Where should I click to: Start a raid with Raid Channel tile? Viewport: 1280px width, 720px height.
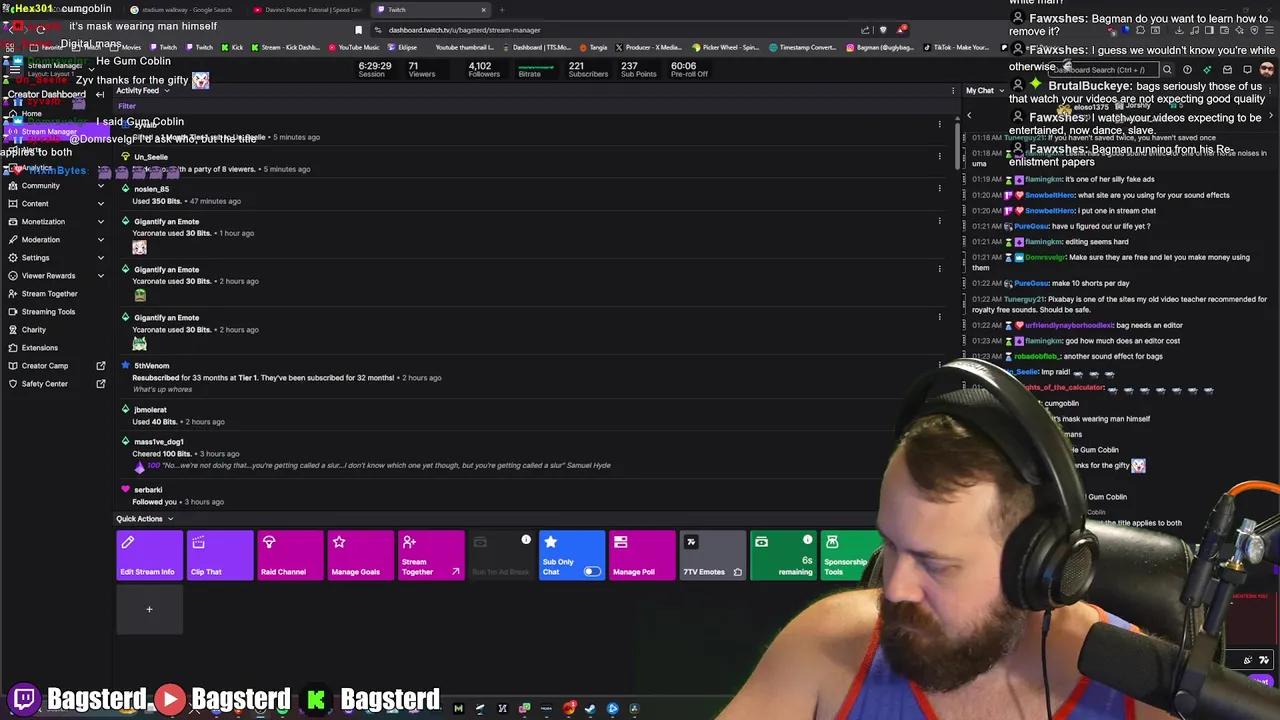290,555
